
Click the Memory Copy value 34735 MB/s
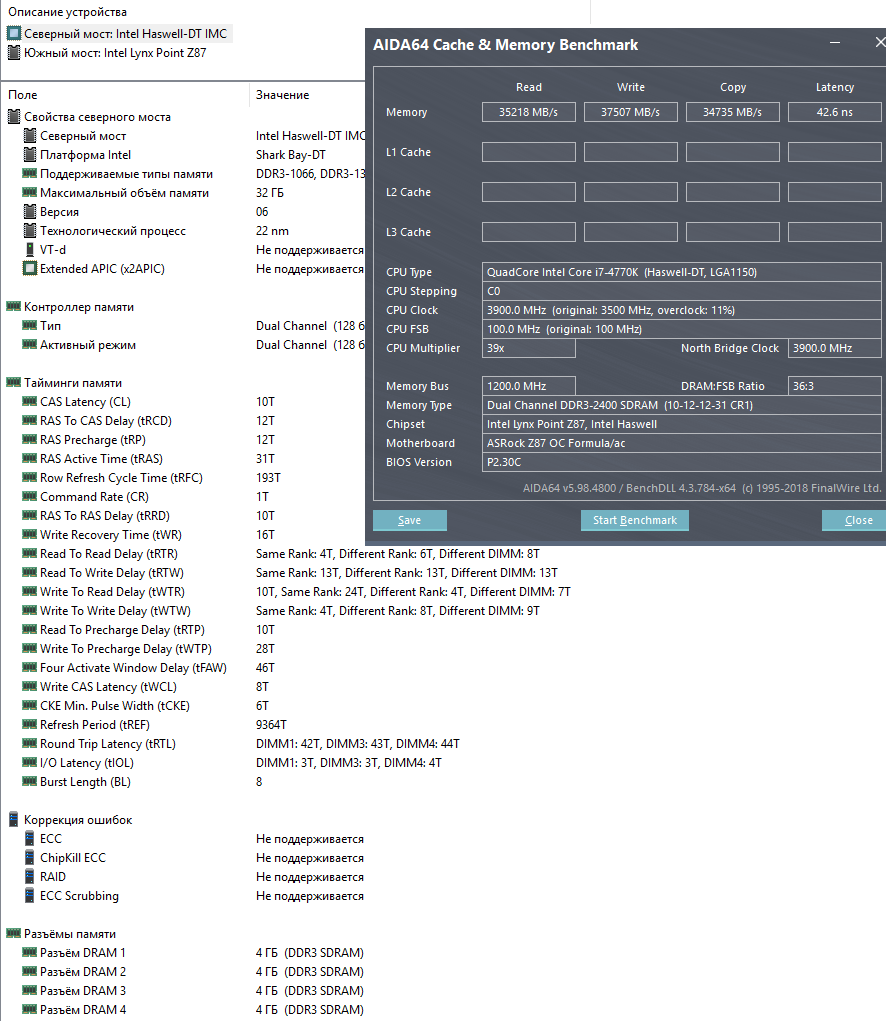click(x=732, y=112)
